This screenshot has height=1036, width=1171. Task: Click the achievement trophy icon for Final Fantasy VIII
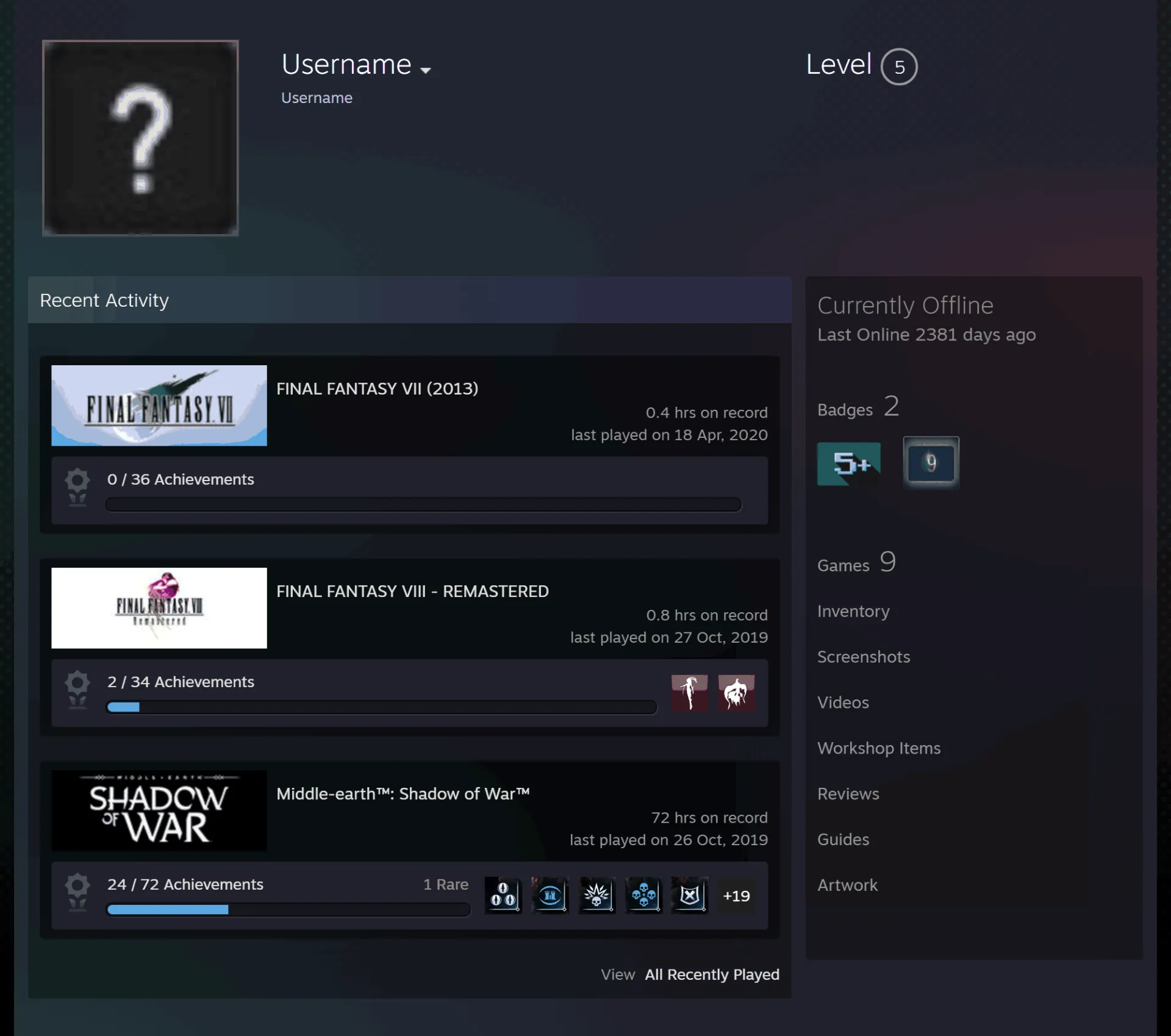(x=77, y=690)
